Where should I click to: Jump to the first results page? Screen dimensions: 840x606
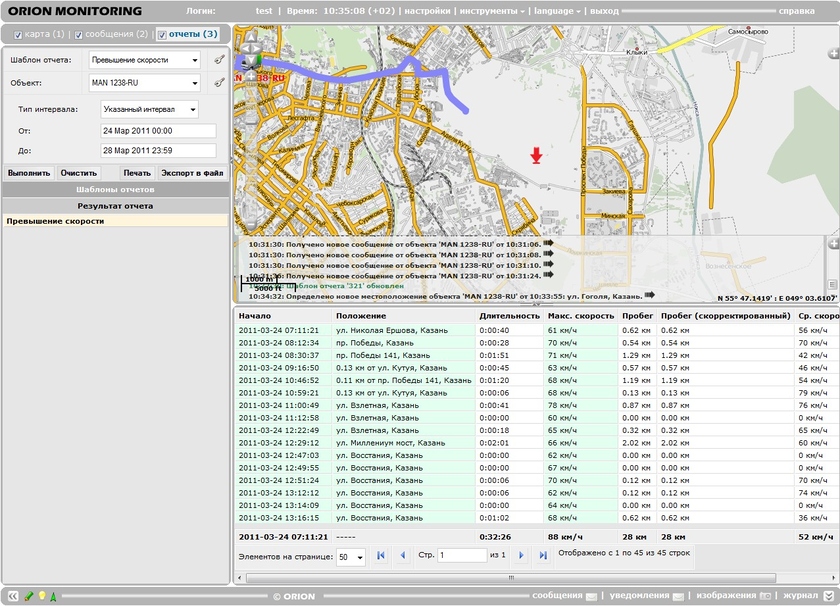point(381,555)
